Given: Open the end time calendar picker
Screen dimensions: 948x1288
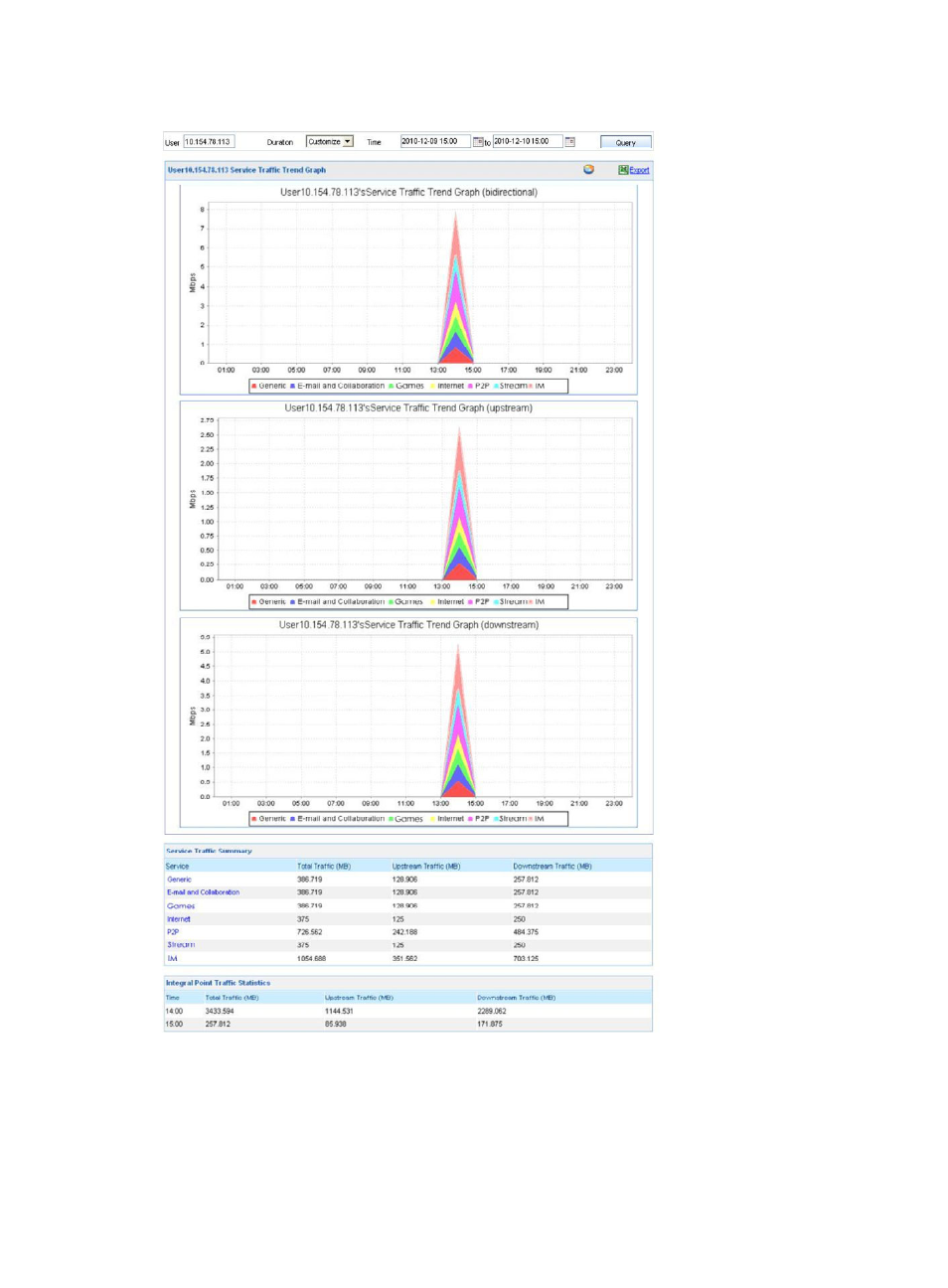Looking at the screenshot, I should pyautogui.click(x=569, y=142).
